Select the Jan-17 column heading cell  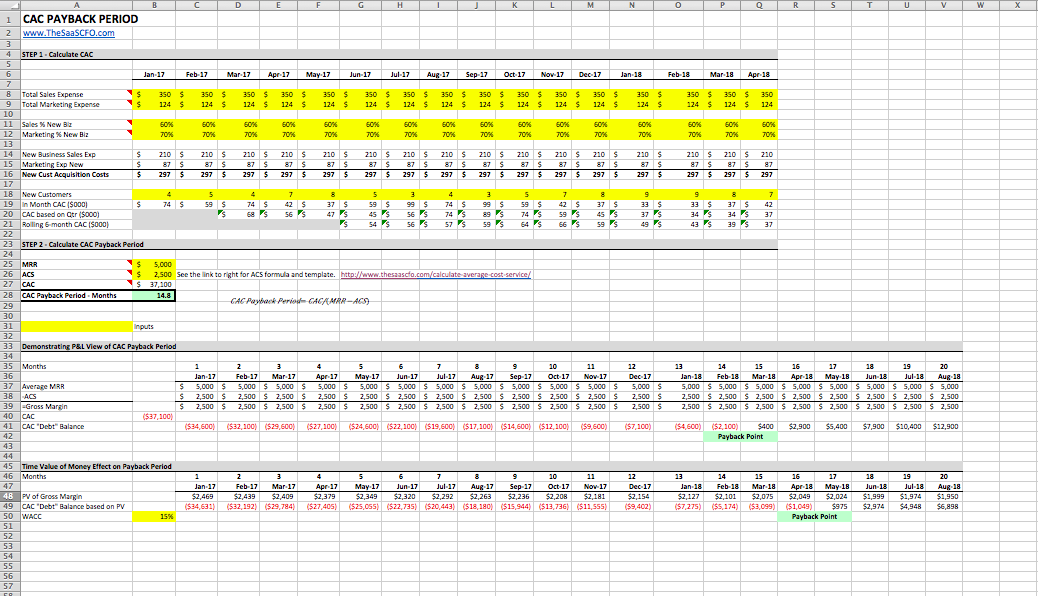pos(155,73)
